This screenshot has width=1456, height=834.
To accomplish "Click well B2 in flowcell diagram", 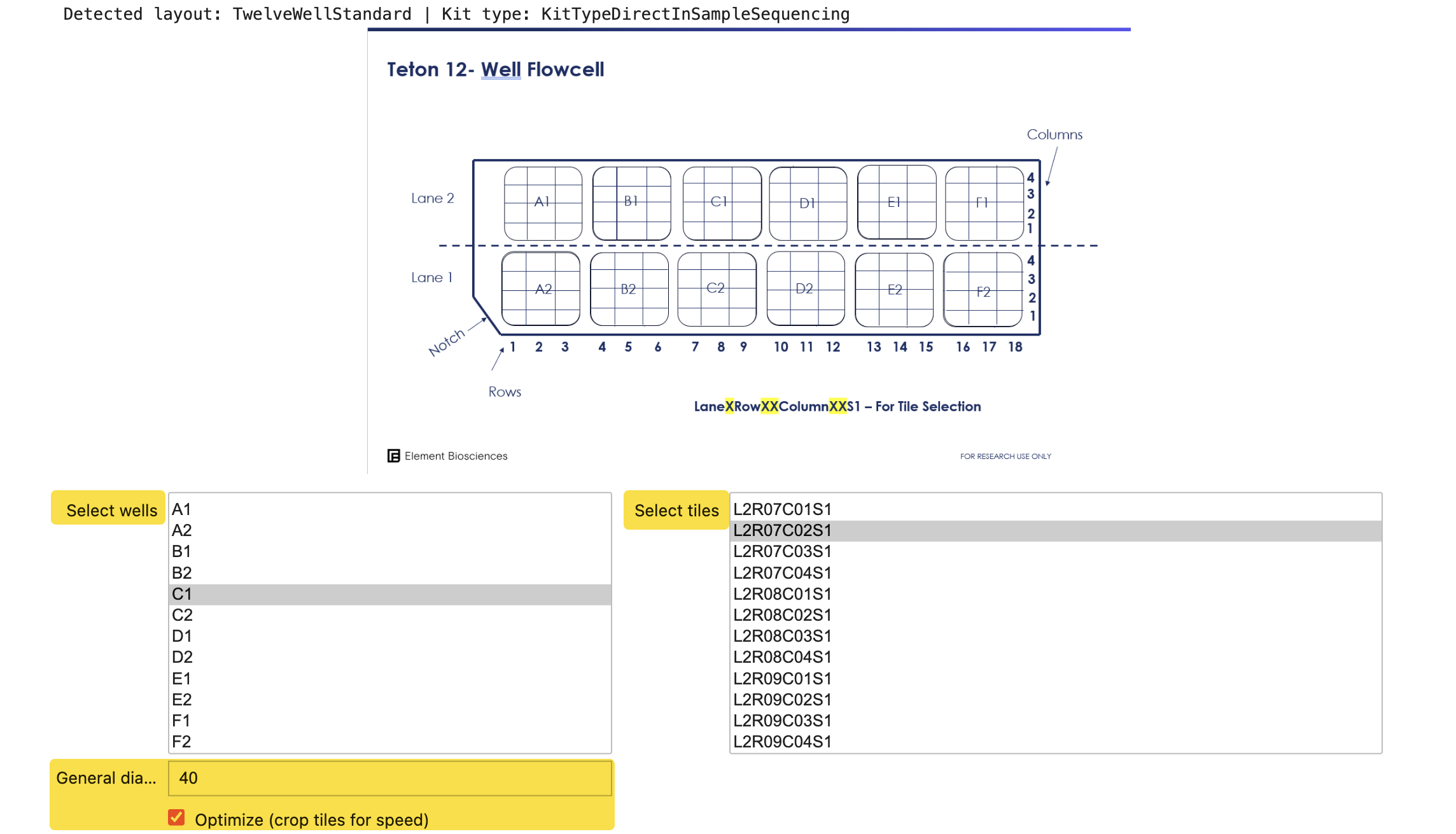I will click(629, 289).
